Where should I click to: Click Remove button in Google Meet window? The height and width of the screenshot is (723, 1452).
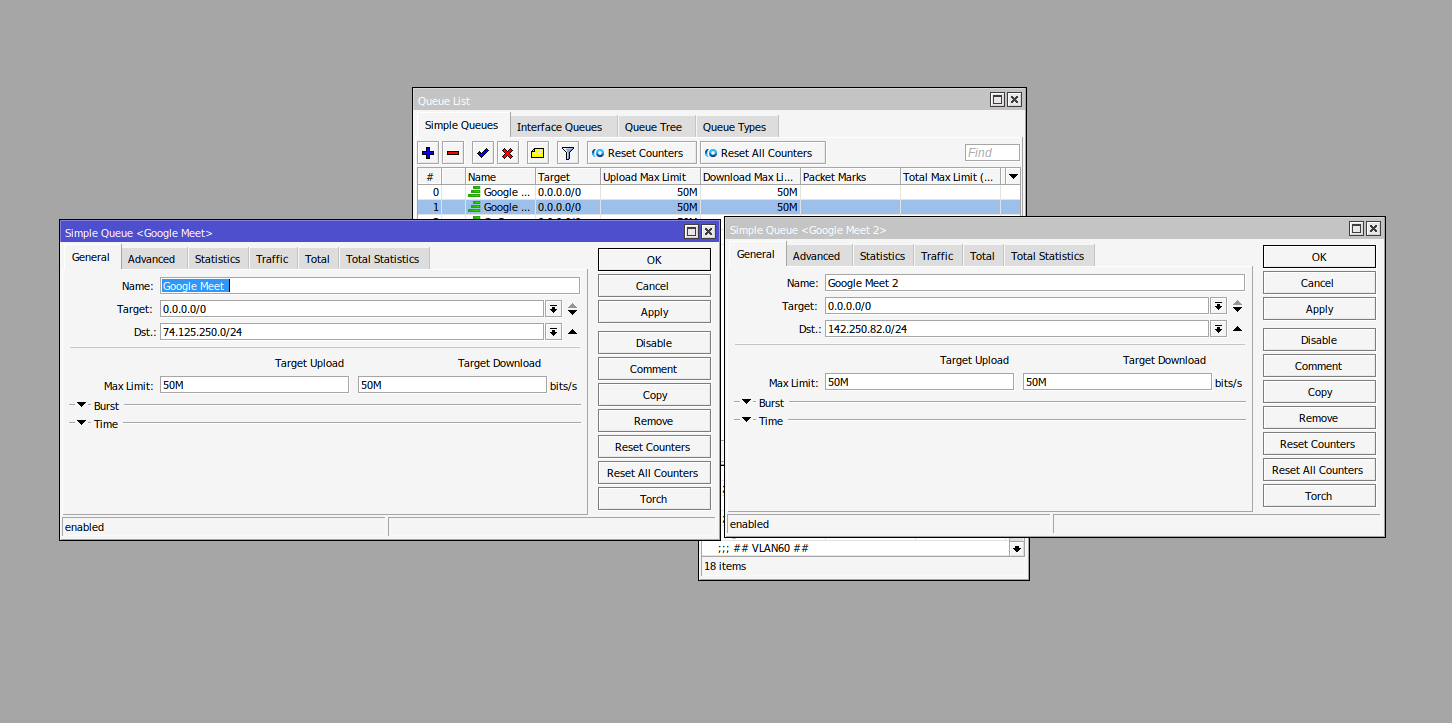pos(654,421)
